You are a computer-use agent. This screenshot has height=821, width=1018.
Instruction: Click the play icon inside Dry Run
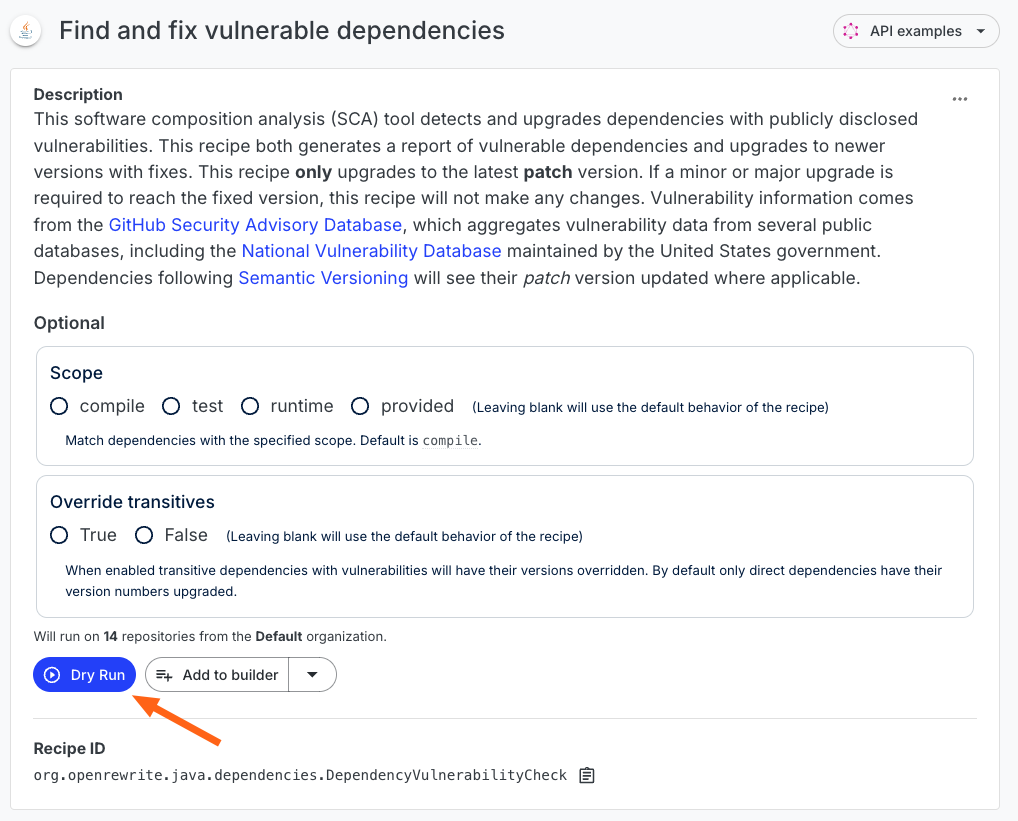pos(52,675)
